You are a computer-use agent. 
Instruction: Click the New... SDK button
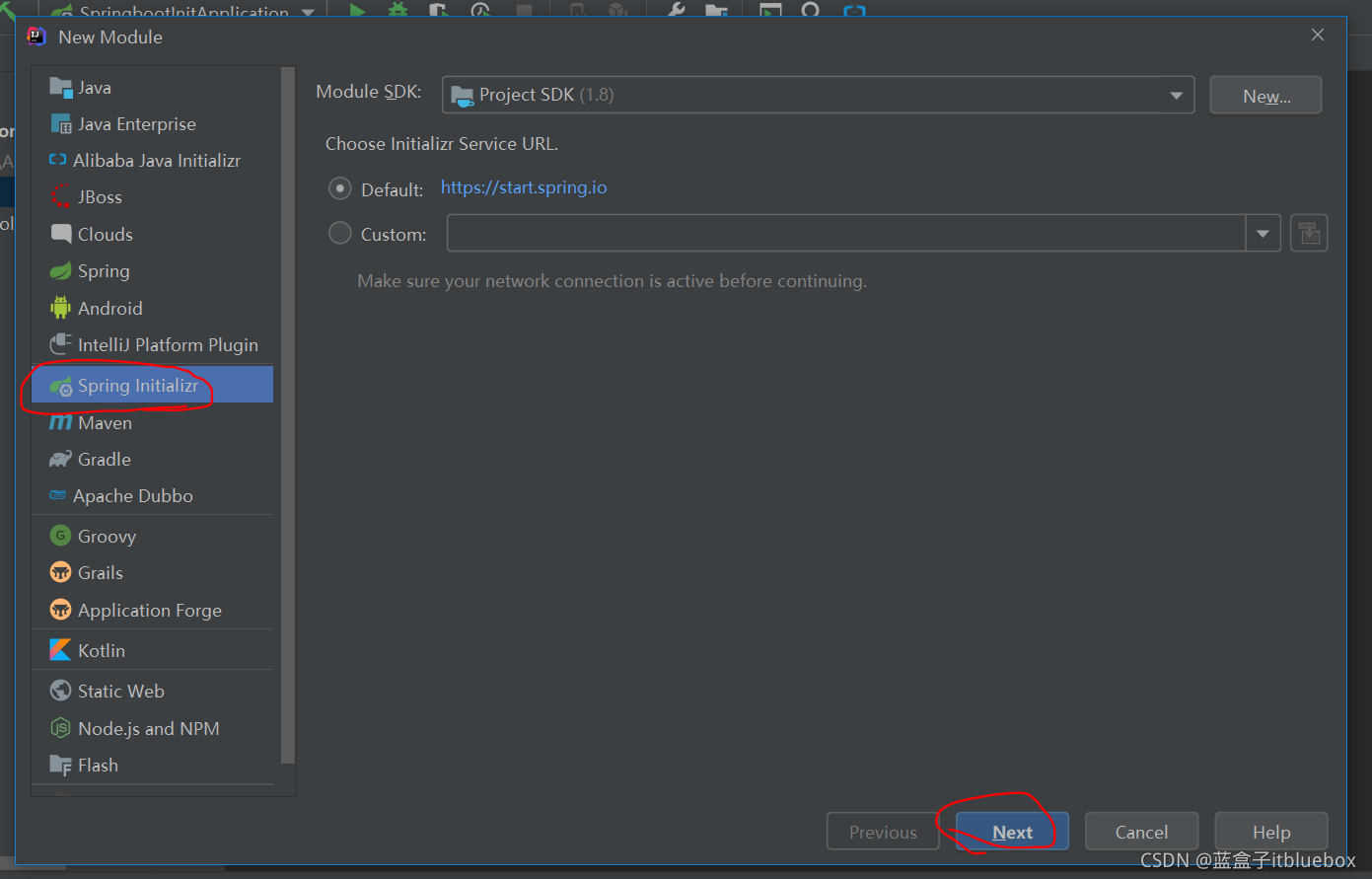click(1265, 96)
